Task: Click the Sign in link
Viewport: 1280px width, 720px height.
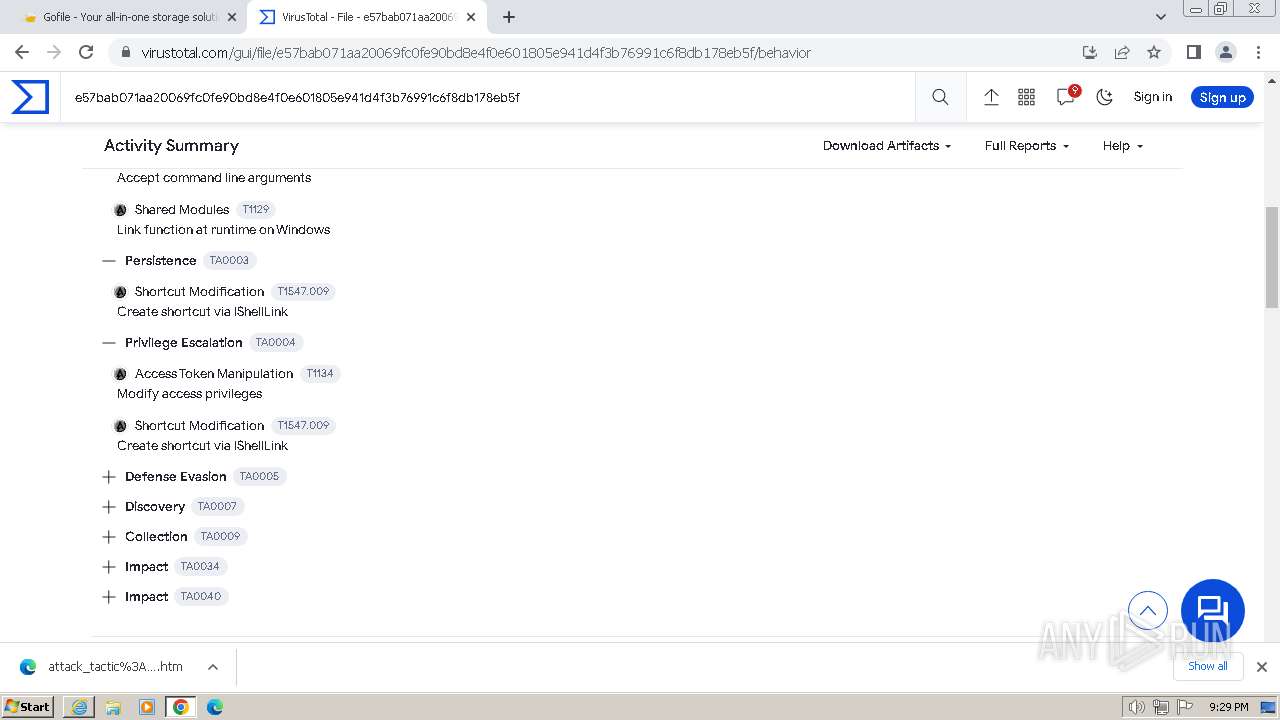Action: pos(1152,97)
